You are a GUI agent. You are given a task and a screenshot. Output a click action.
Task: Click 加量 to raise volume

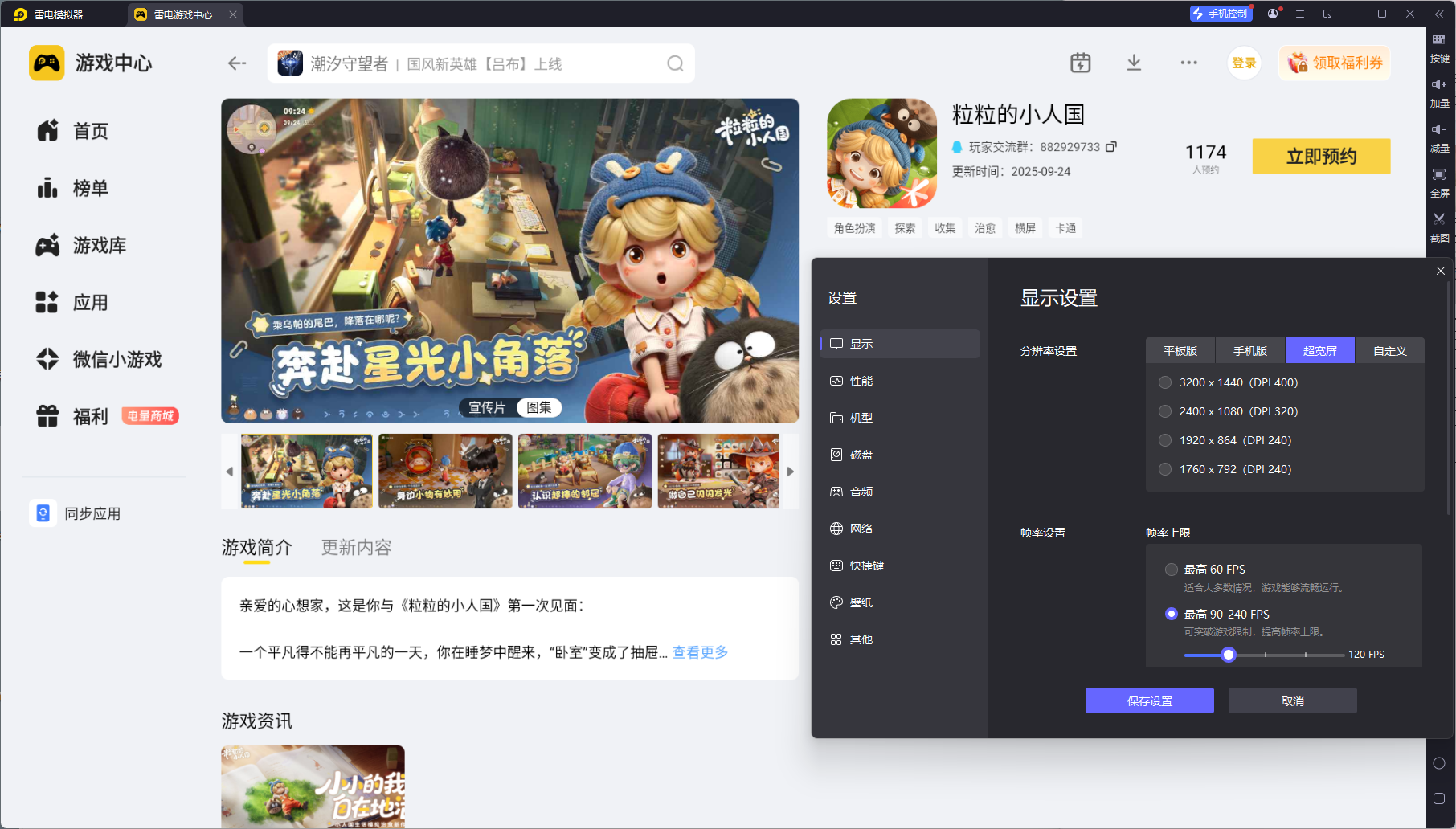1439,93
